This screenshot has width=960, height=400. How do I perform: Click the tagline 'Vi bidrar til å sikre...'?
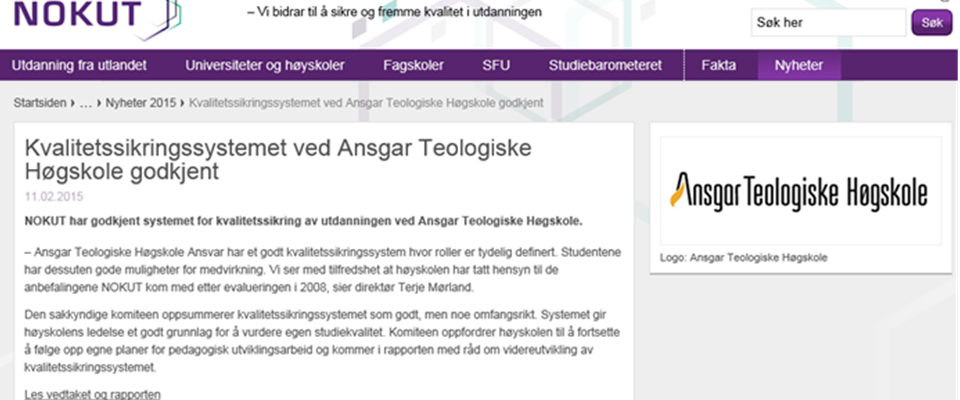(x=394, y=12)
